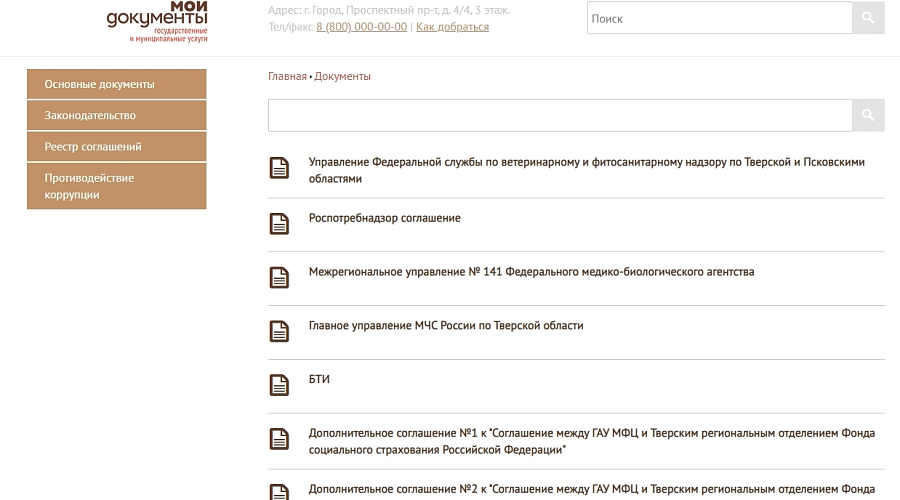Focus the header Поиск input field
This screenshot has height=500, width=900.
point(719,18)
